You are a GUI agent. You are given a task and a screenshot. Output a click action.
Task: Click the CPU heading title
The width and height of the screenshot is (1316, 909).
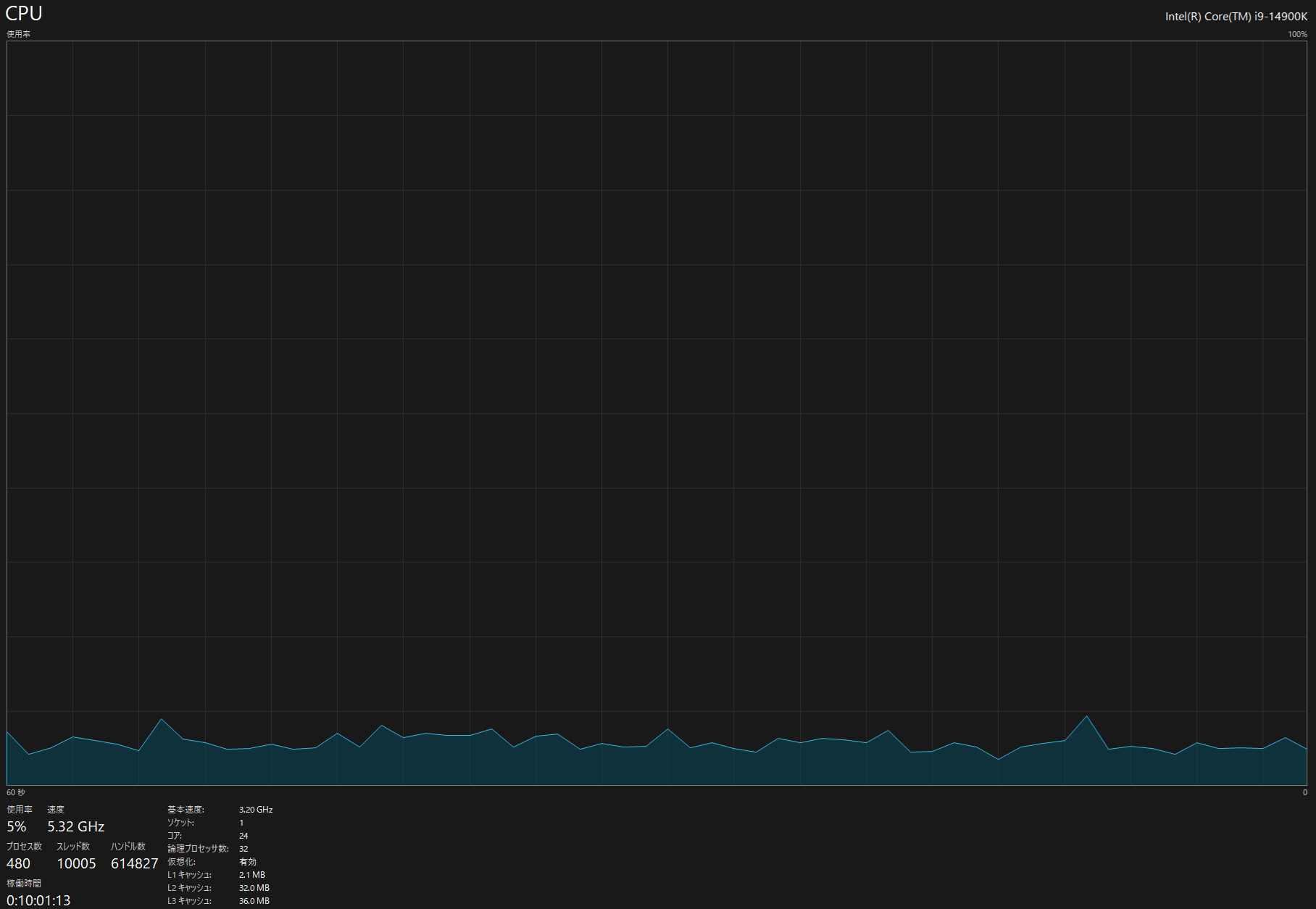point(24,14)
